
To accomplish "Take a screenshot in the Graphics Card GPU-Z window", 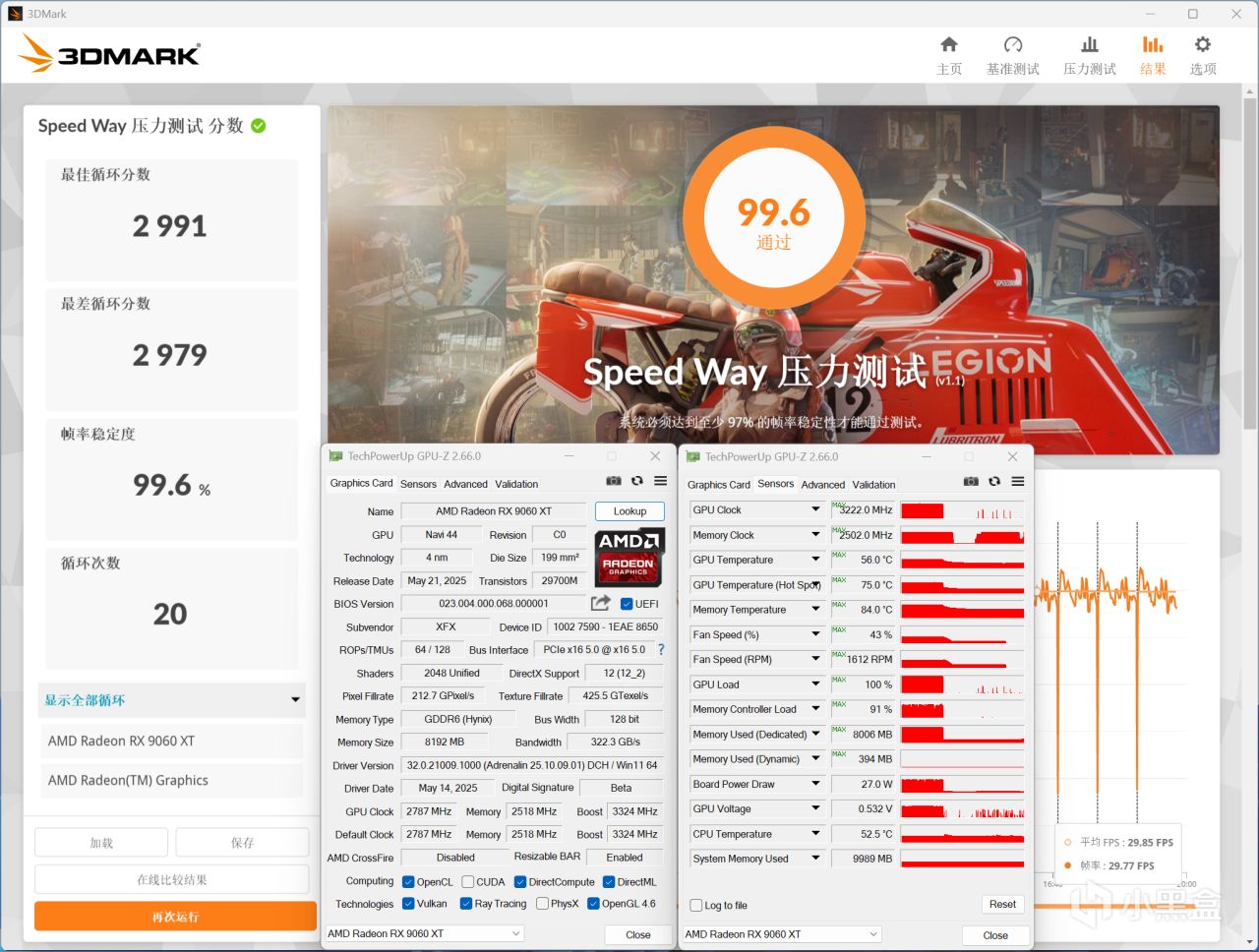I will tap(614, 481).
